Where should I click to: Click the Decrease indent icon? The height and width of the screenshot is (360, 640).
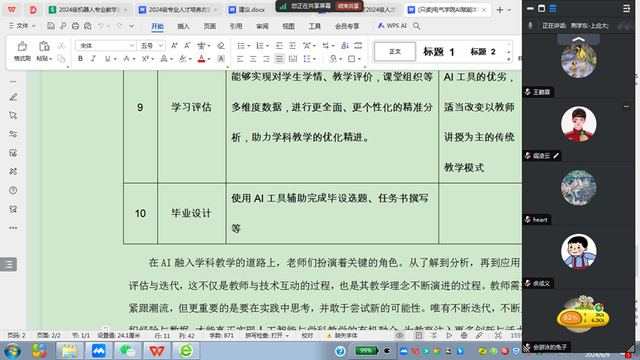click(279, 46)
